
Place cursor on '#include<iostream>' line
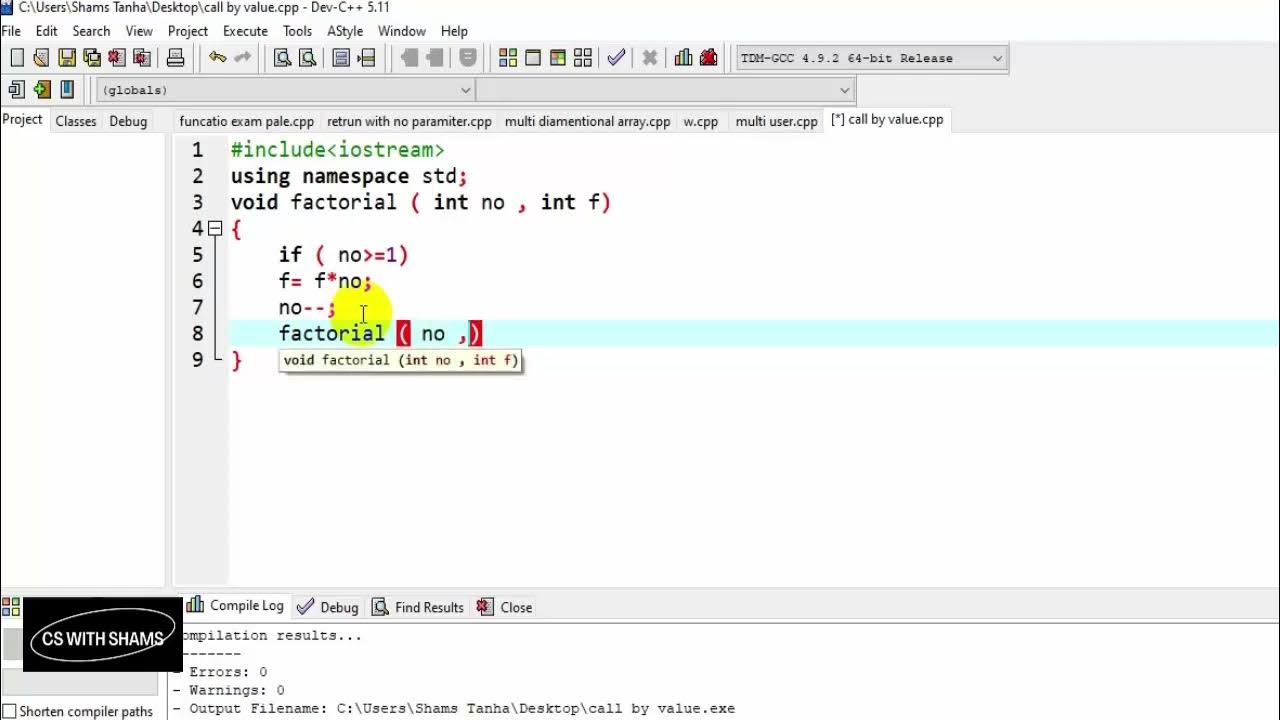click(338, 150)
